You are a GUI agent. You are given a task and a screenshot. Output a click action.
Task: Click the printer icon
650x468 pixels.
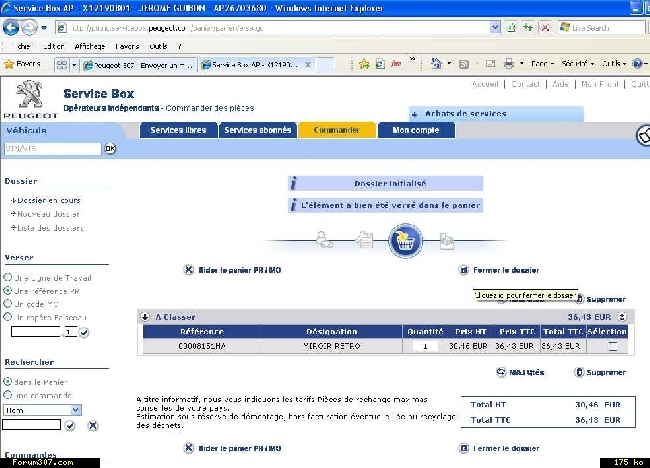point(509,63)
